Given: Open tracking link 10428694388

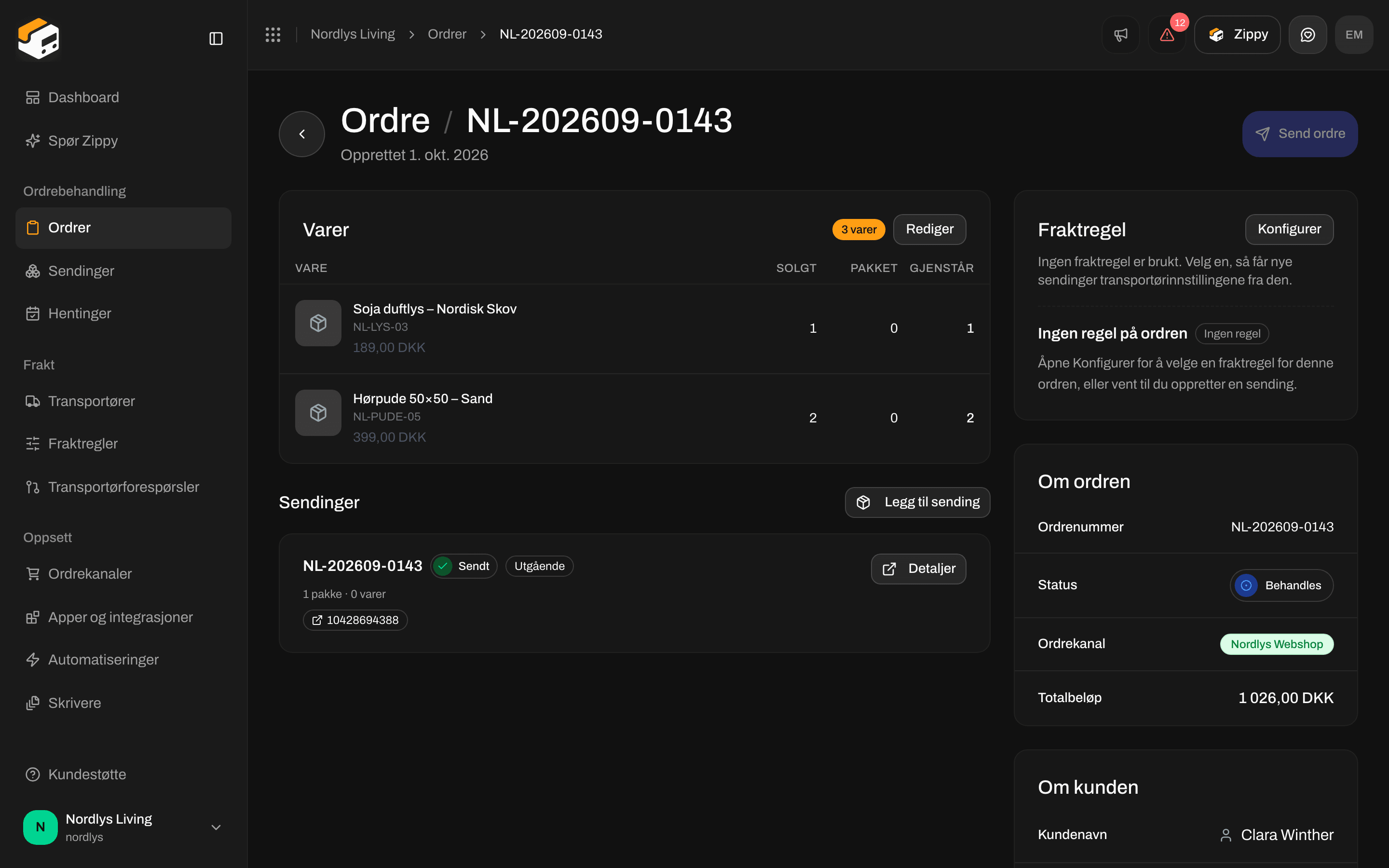Looking at the screenshot, I should click(x=354, y=620).
